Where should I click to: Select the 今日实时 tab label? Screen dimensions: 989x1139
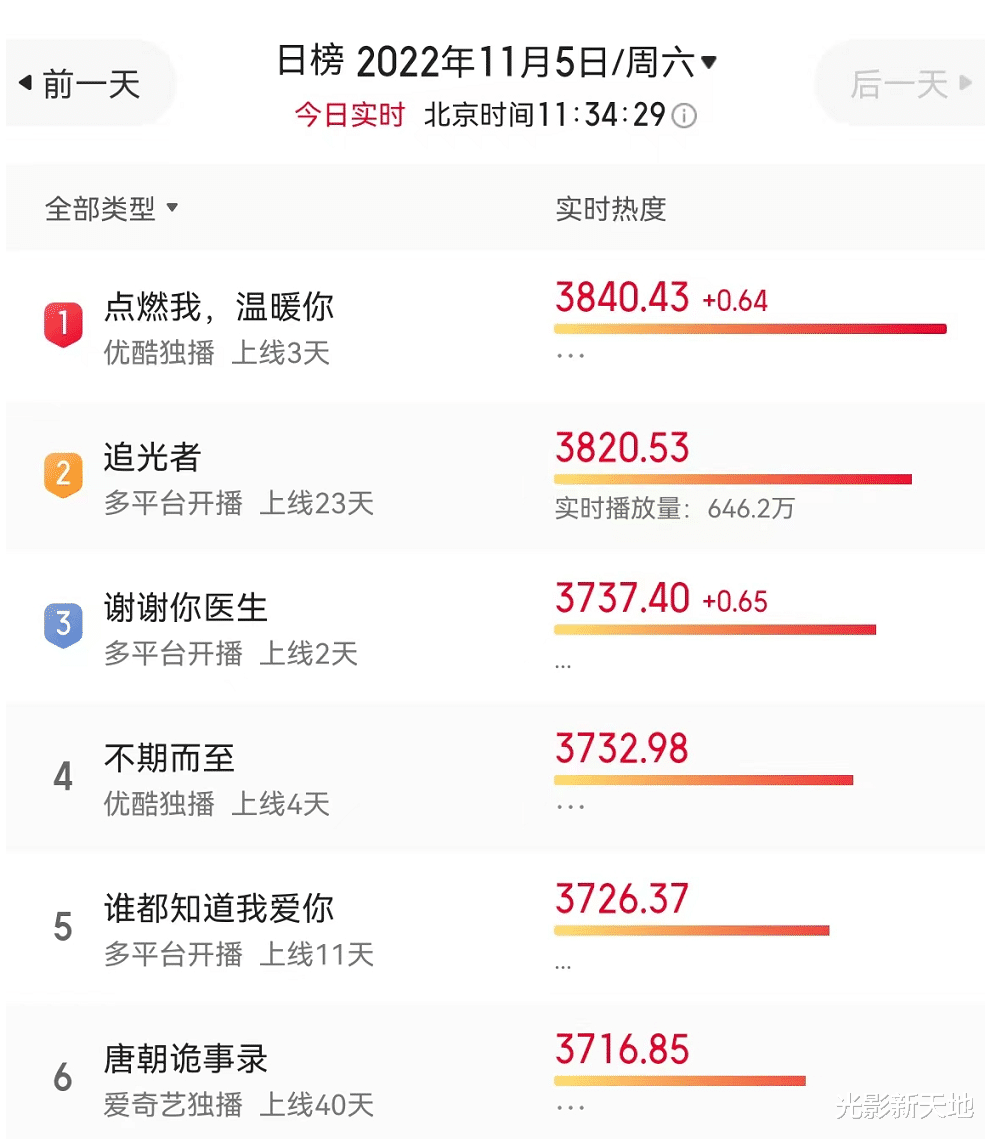pyautogui.click(x=349, y=115)
